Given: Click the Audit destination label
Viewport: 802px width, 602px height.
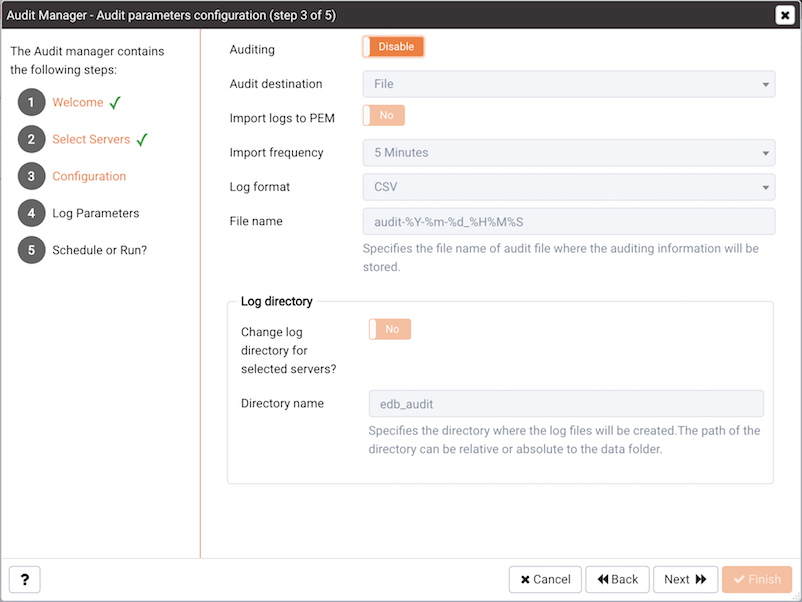Looking at the screenshot, I should (x=276, y=84).
